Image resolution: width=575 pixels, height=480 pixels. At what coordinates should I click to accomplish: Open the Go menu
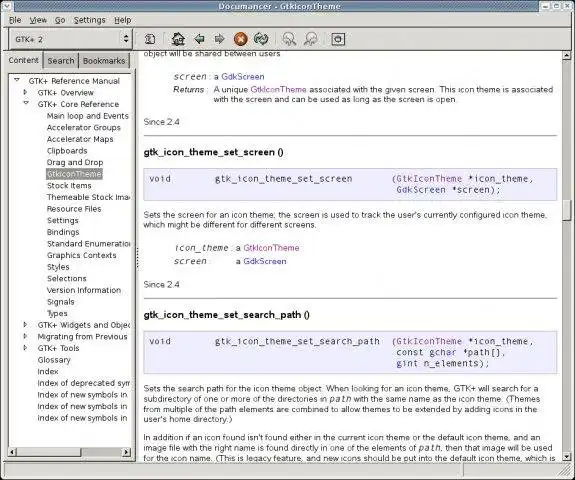pyautogui.click(x=60, y=20)
